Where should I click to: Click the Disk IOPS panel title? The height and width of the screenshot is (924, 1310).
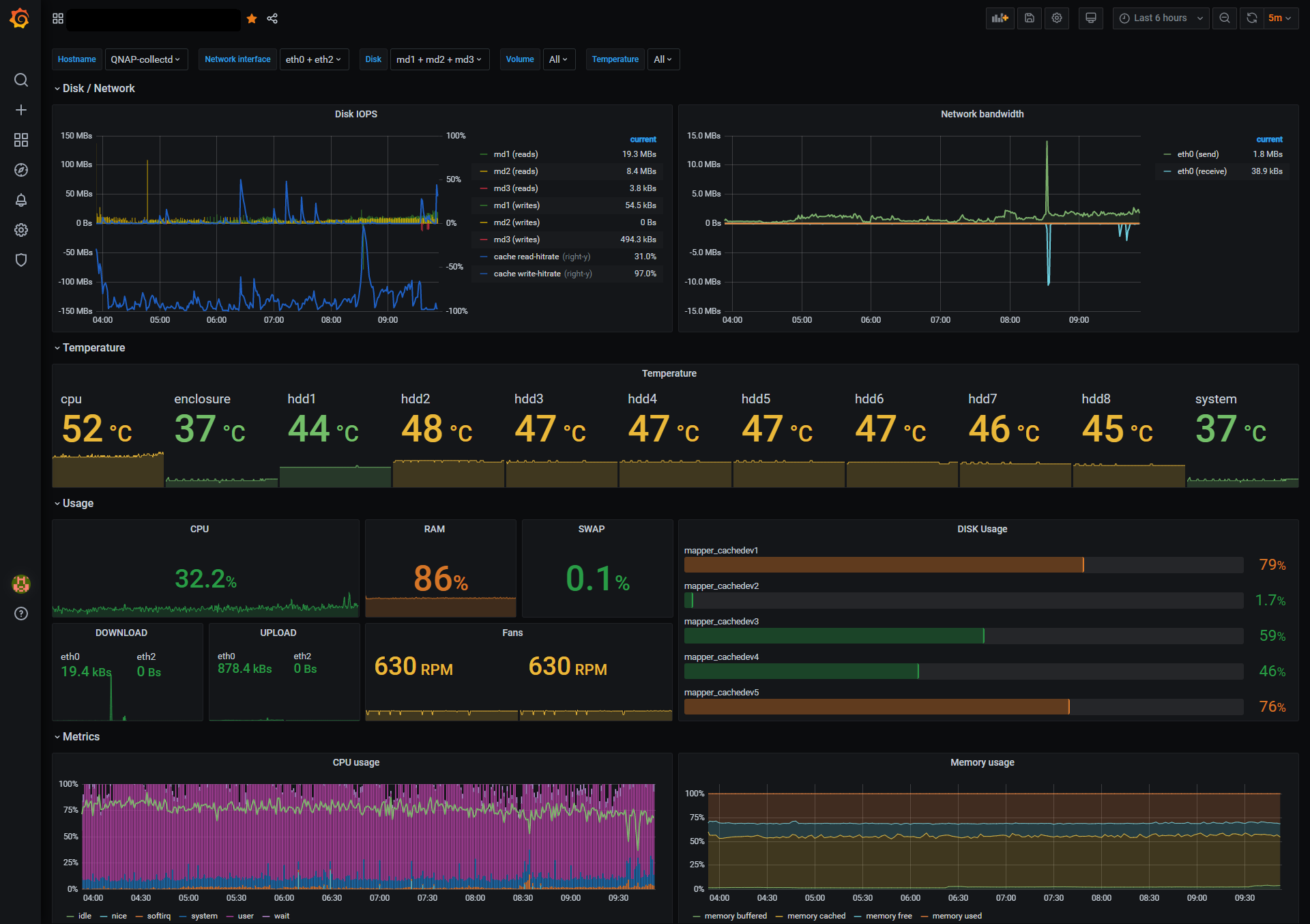tap(355, 114)
